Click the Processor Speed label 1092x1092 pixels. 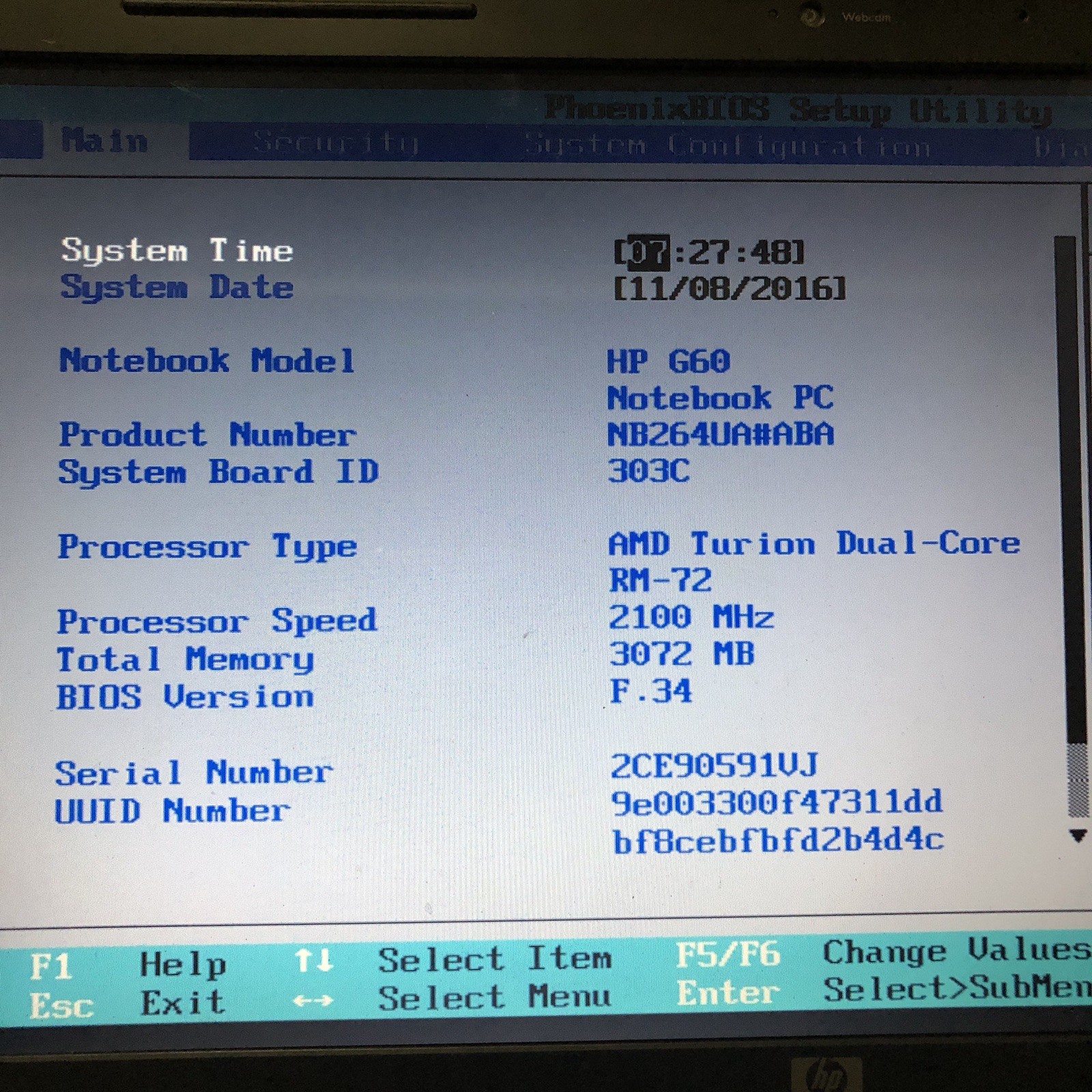217,621
